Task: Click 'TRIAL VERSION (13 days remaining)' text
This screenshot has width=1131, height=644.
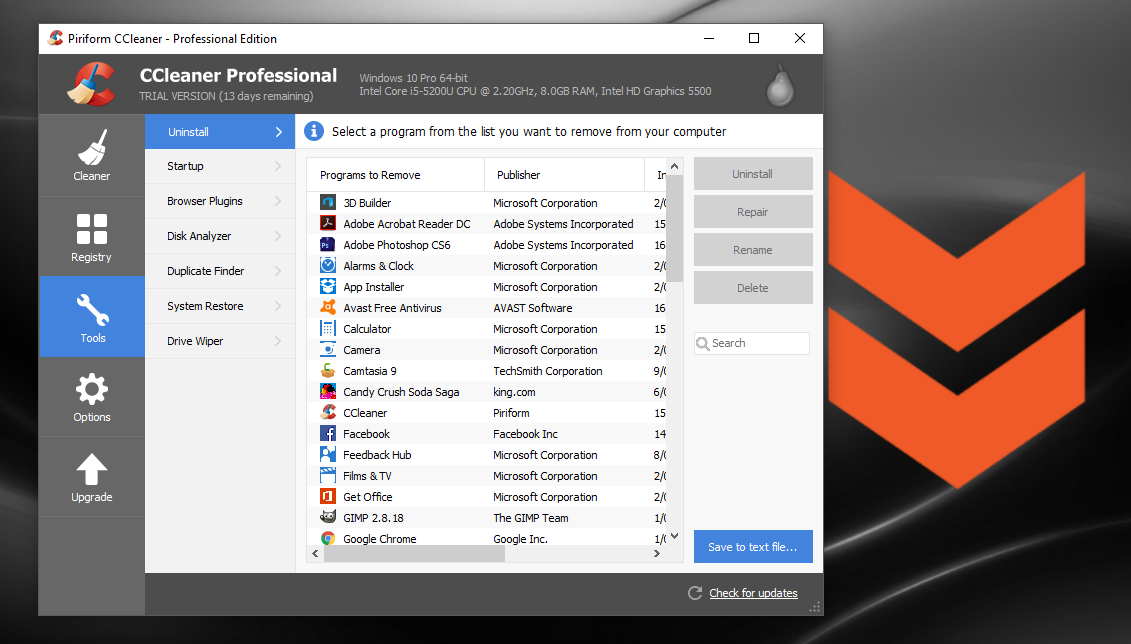Action: point(226,96)
